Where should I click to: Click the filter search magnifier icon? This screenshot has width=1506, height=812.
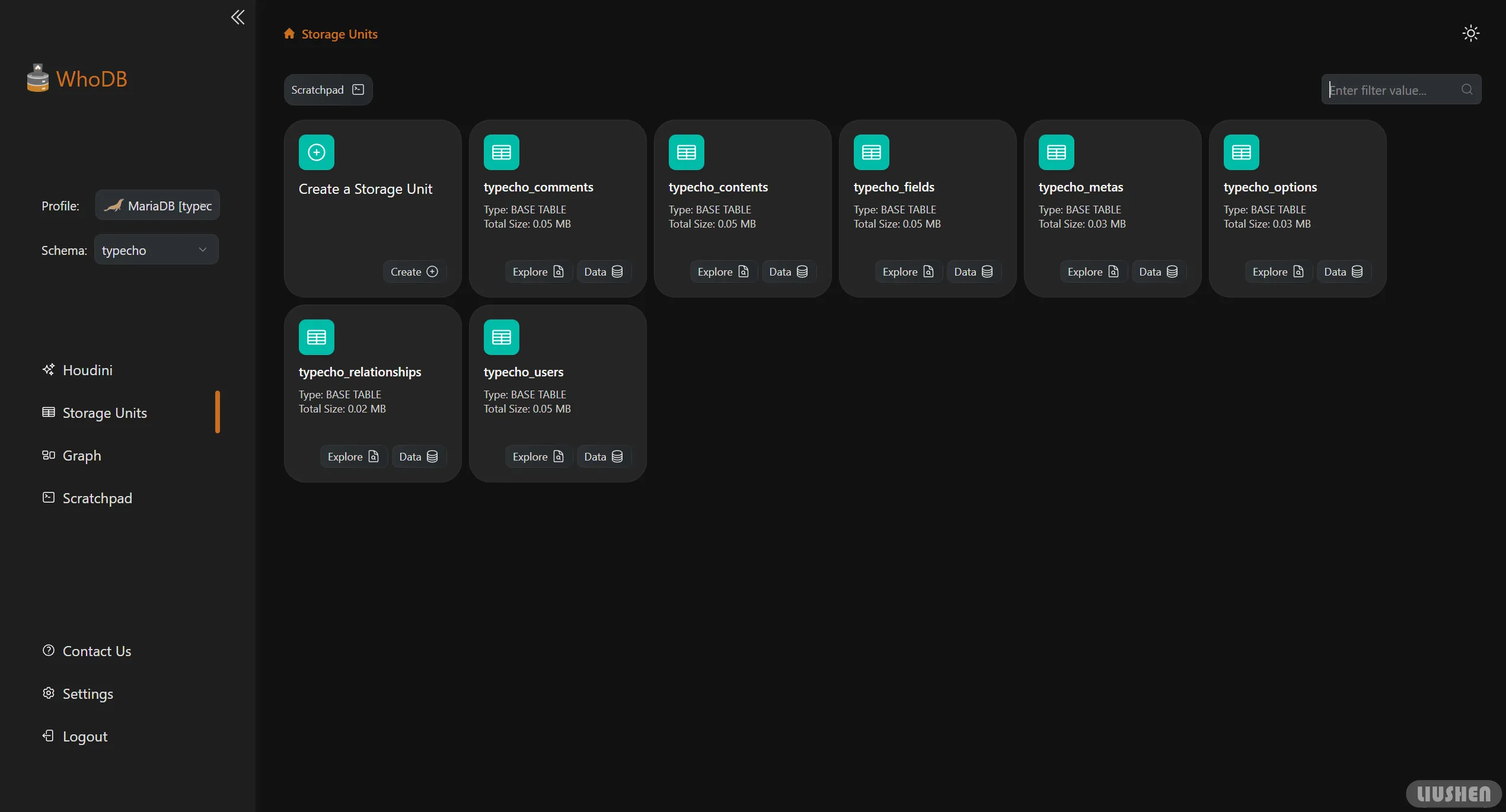click(1467, 89)
